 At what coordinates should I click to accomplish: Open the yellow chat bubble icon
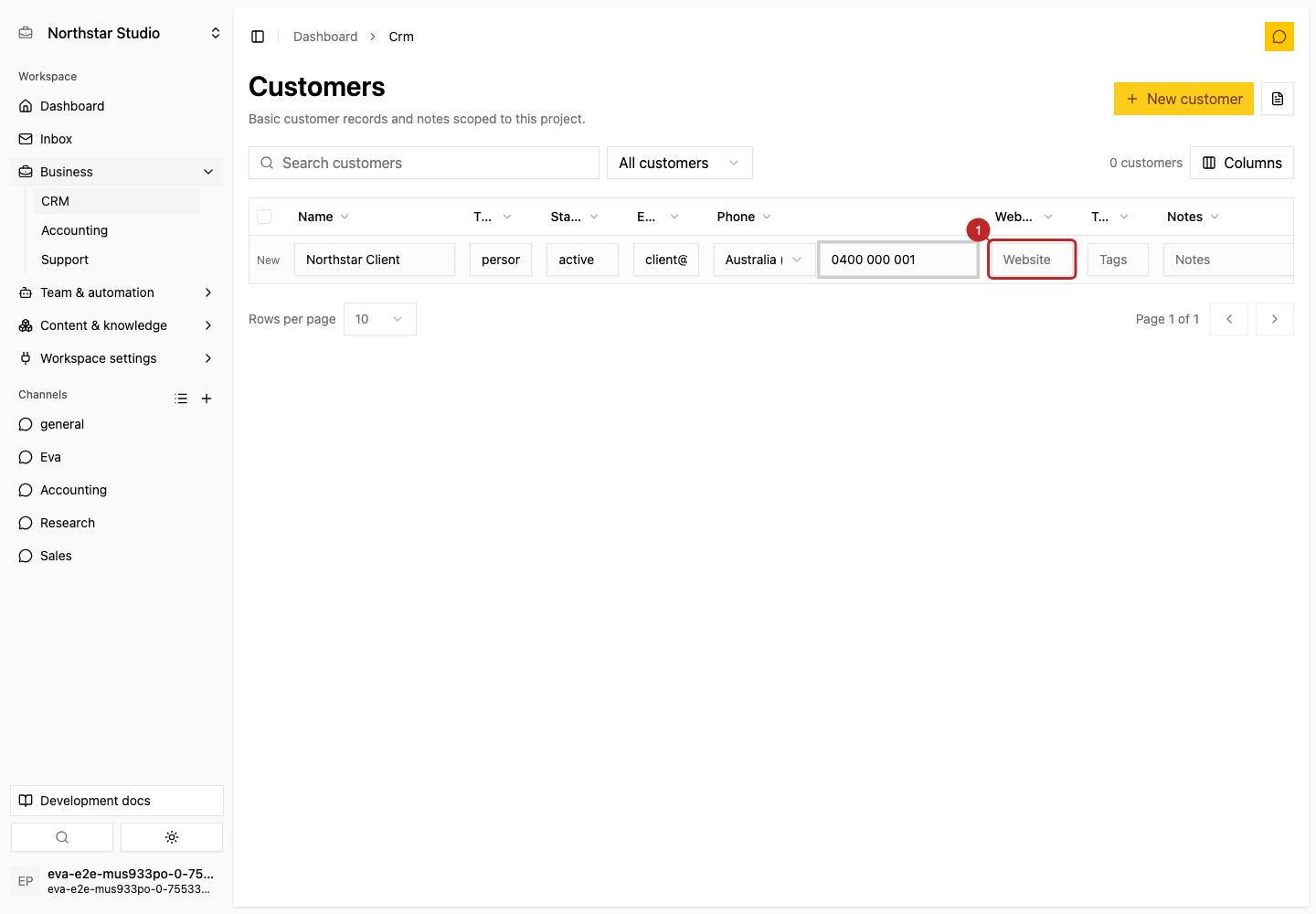(x=1279, y=37)
